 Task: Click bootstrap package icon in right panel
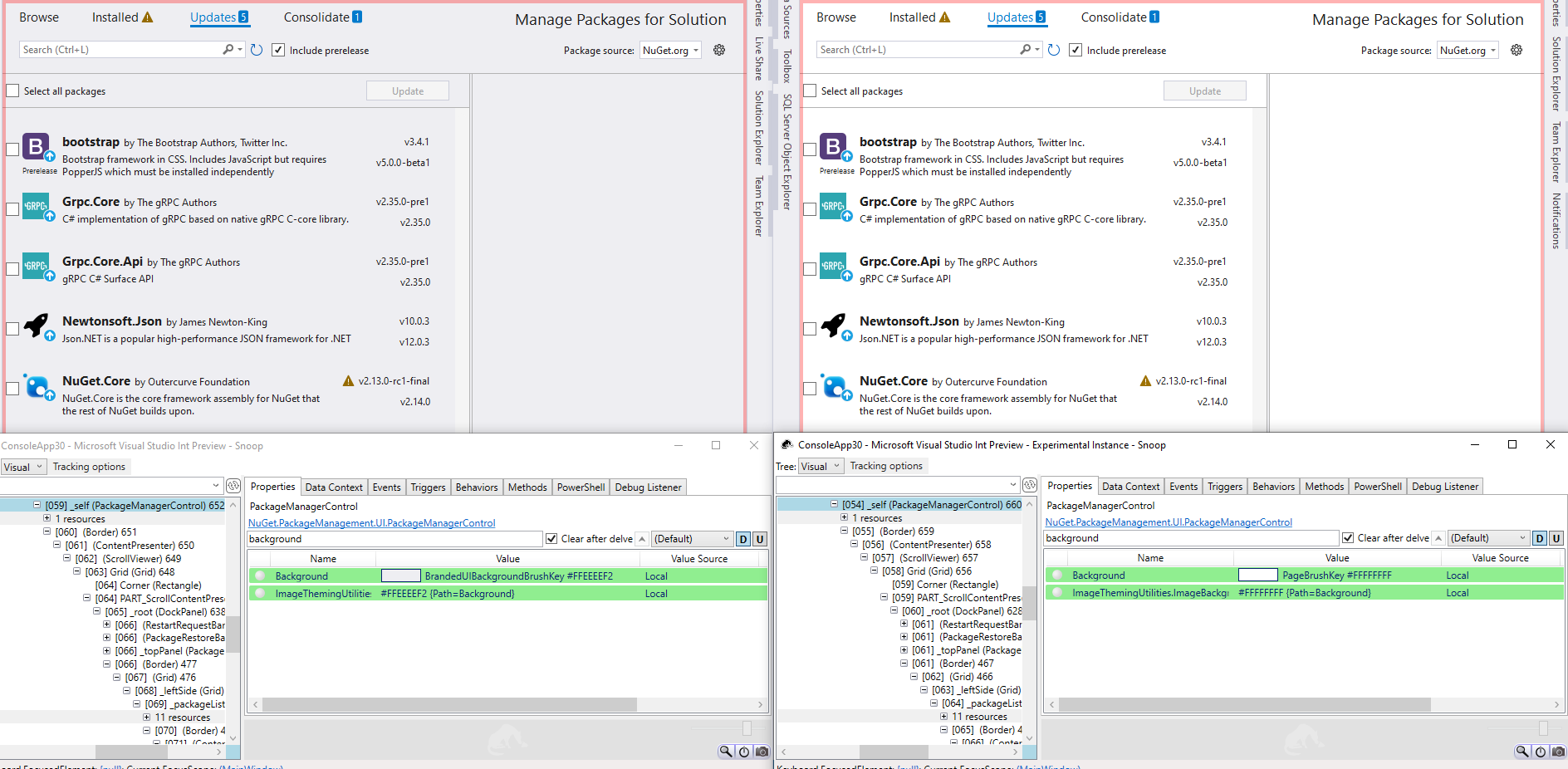coord(835,148)
